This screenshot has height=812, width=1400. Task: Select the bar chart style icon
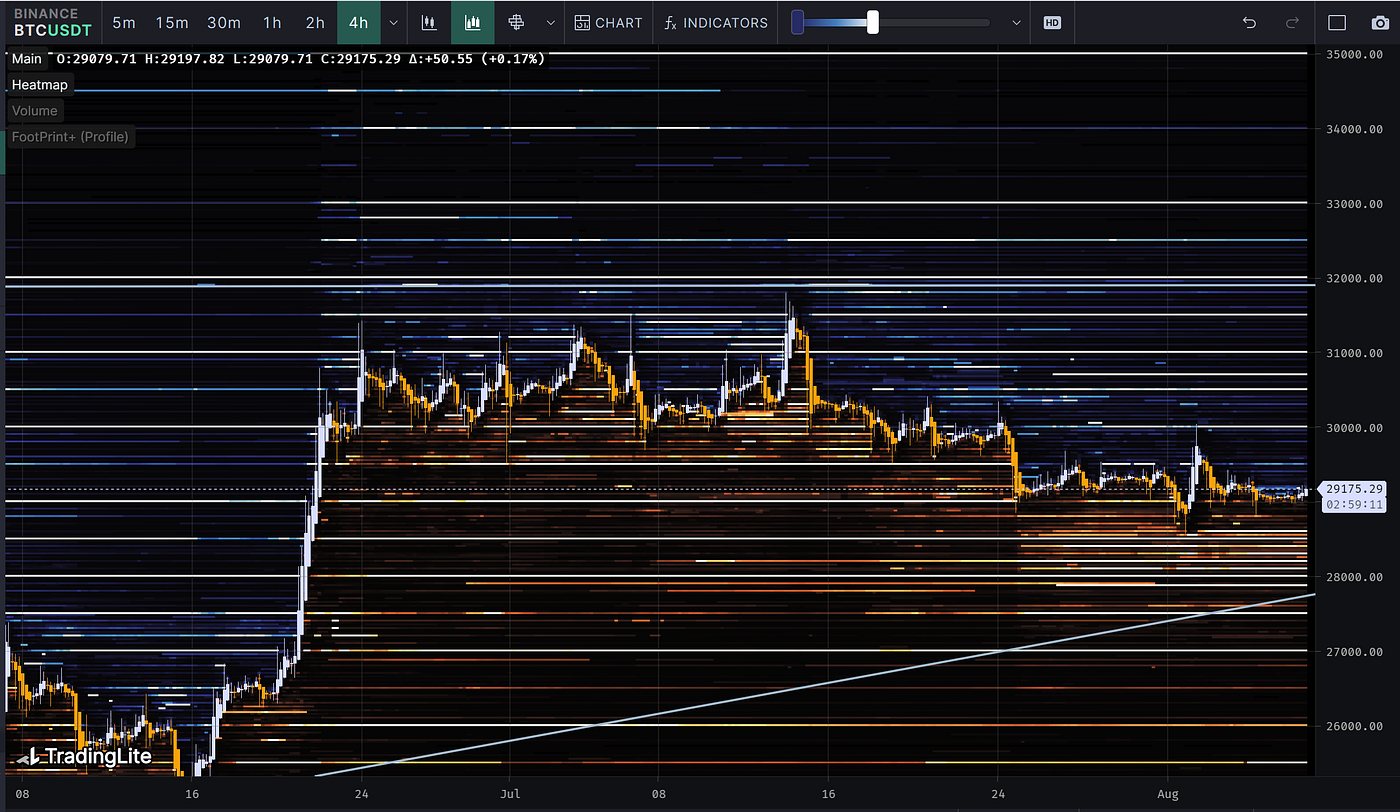coord(429,22)
